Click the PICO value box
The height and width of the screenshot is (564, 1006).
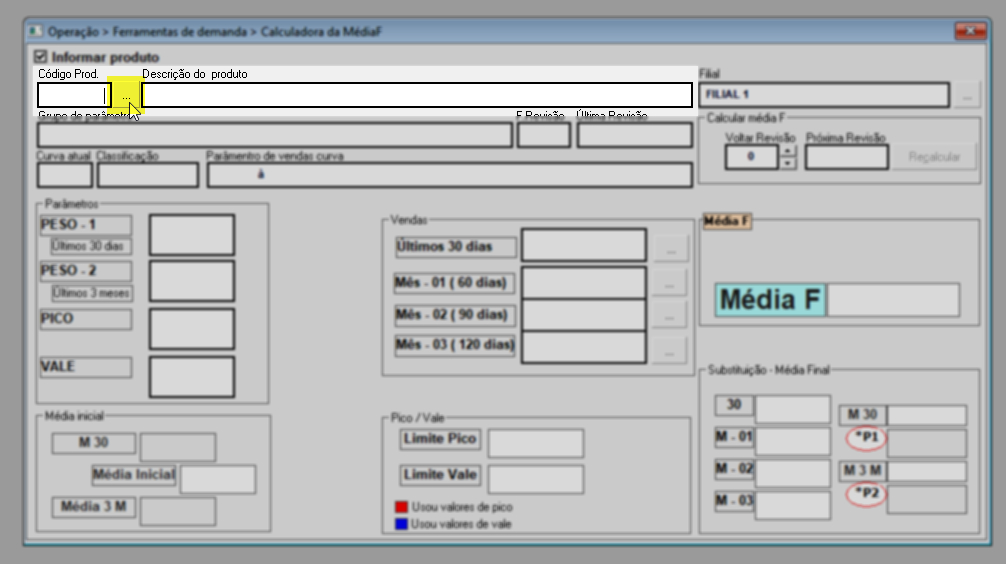(x=192, y=329)
